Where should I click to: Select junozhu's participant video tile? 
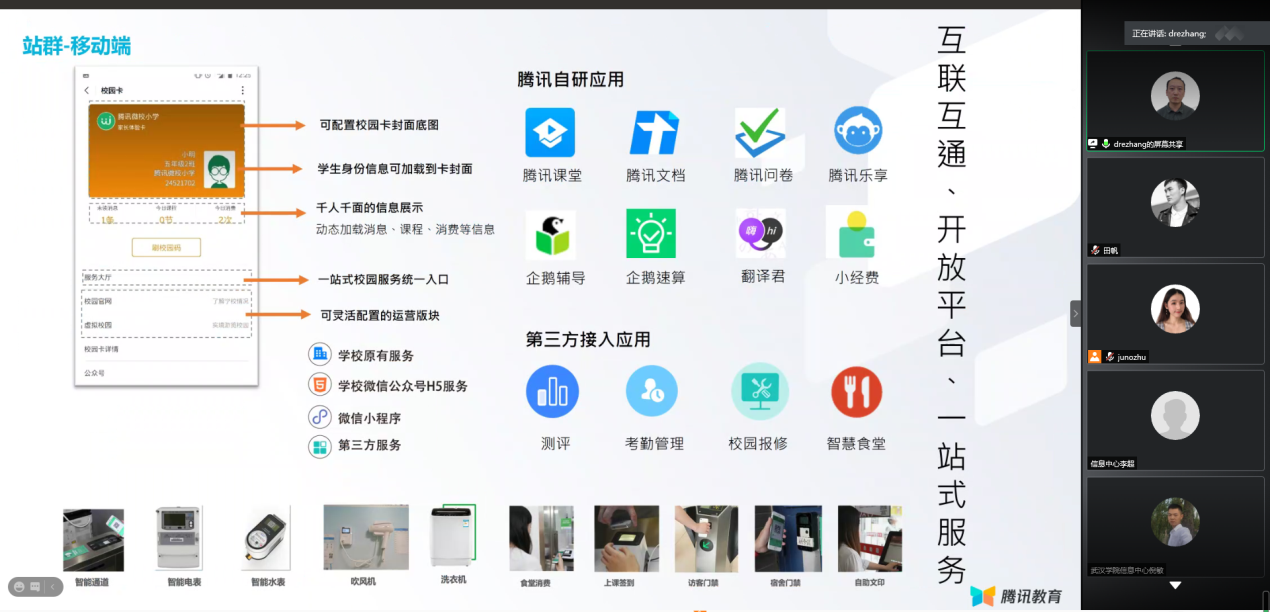coord(1175,313)
